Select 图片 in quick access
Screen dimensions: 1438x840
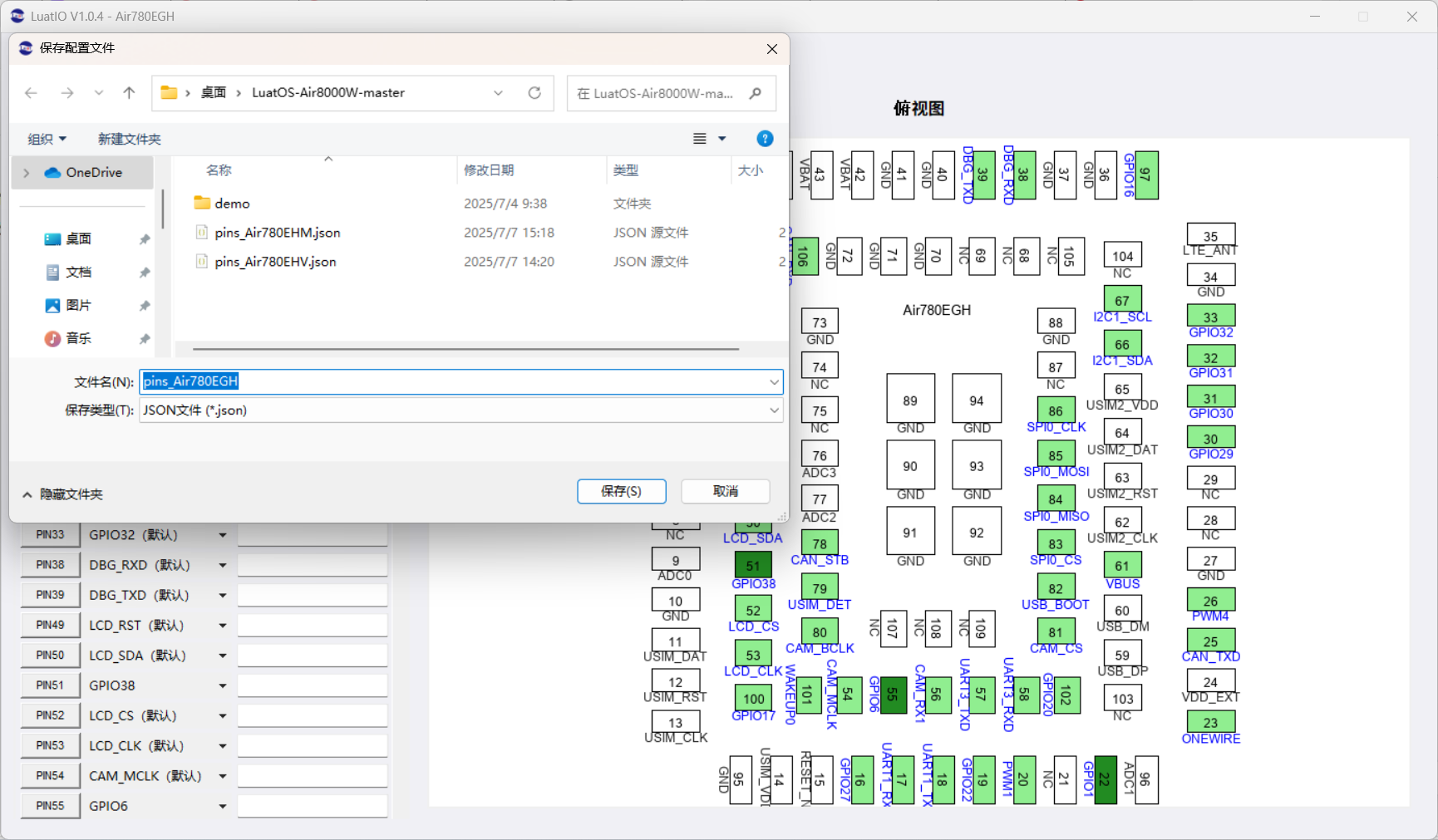(78, 306)
